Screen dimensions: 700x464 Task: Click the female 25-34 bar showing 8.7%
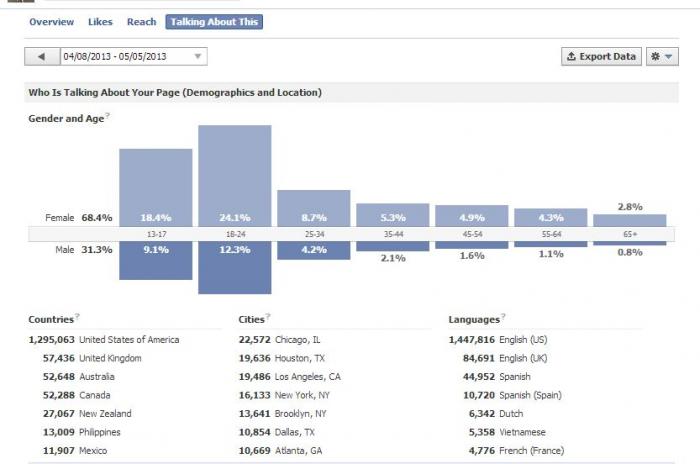coord(314,209)
